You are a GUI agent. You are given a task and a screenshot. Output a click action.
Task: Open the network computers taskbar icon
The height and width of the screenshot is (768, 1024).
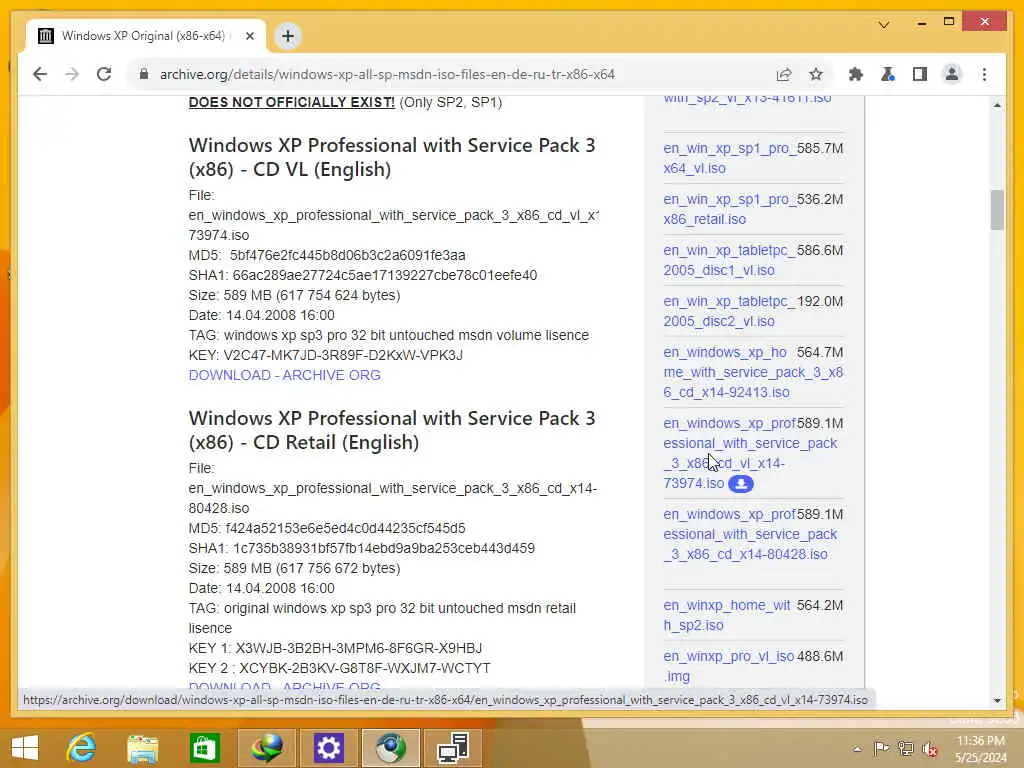click(453, 748)
